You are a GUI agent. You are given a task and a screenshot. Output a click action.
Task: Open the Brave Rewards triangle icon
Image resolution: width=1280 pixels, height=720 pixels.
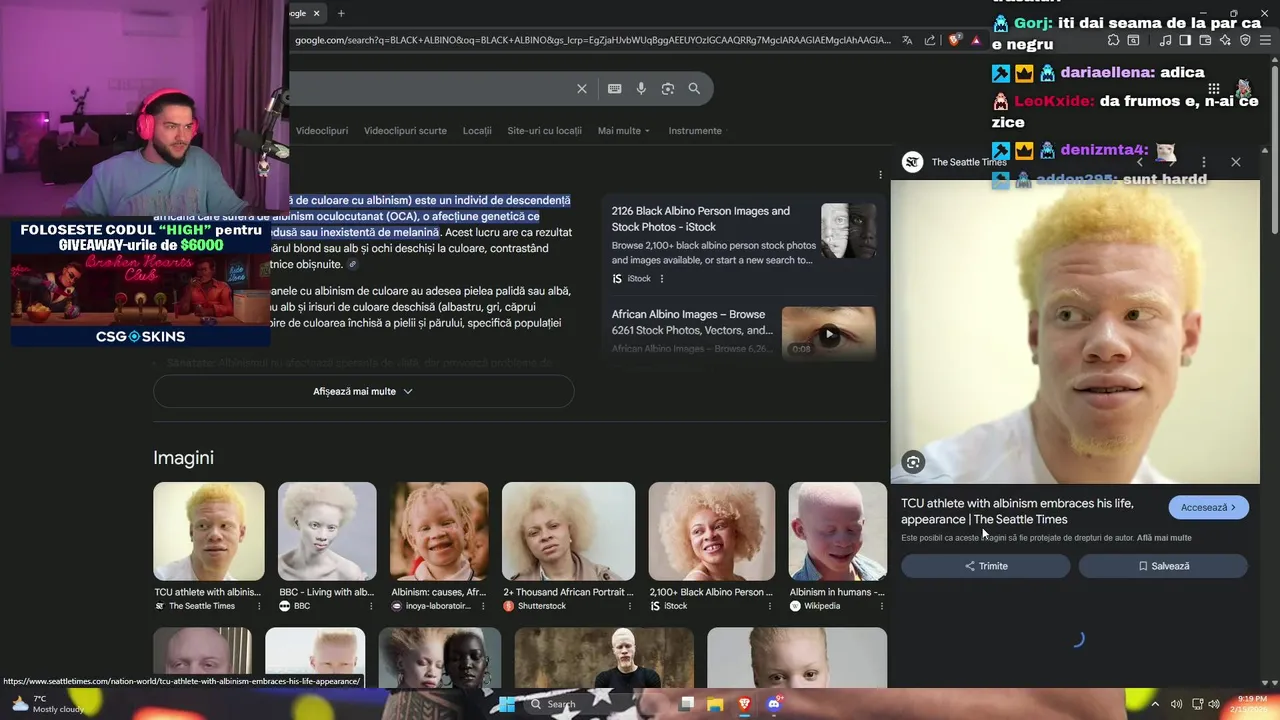976,40
